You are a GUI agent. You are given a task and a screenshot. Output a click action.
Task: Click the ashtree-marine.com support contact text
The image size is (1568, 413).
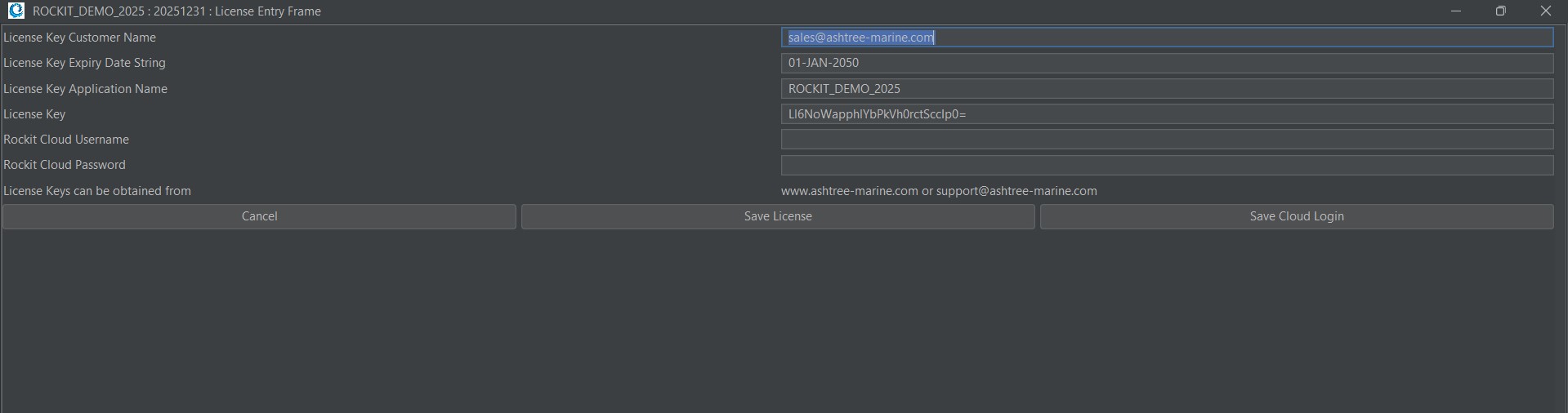point(938,191)
